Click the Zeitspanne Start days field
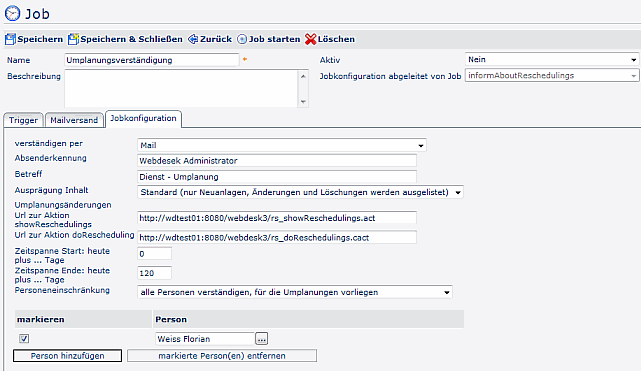 point(154,253)
